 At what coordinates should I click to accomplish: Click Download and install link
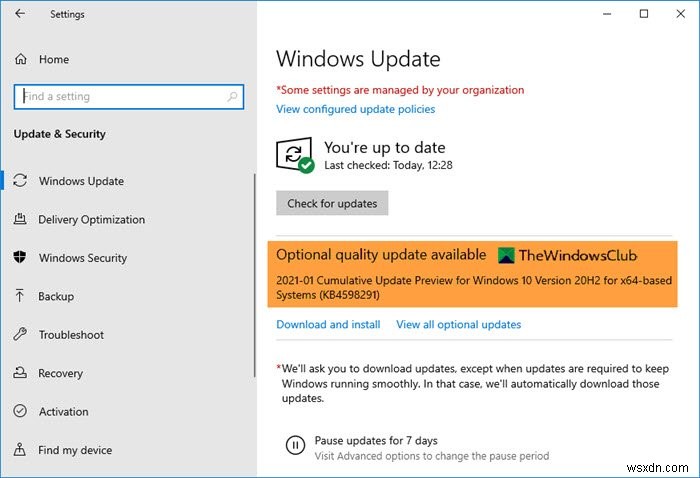pos(328,324)
